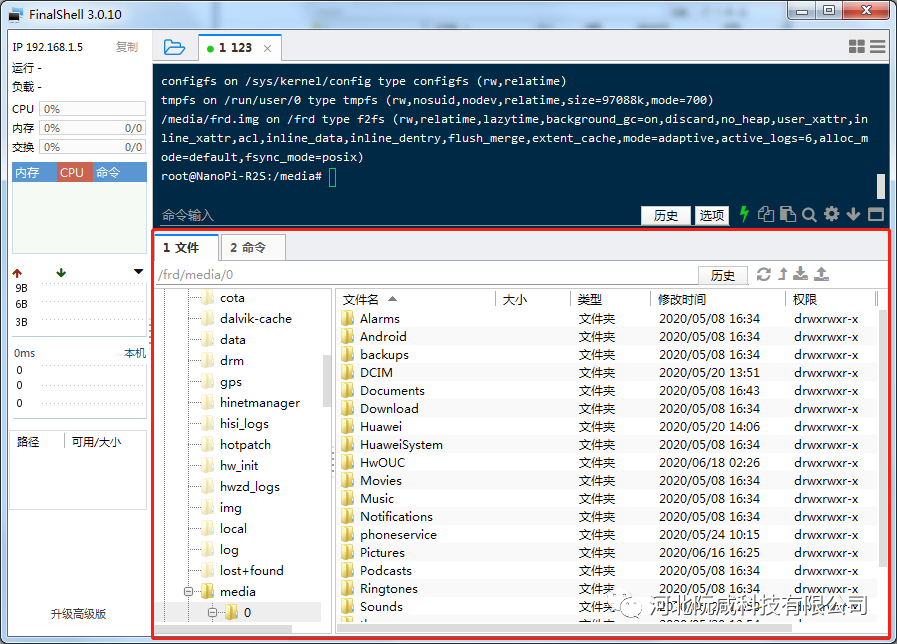Viewport: 897px width, 644px height.
Task: Select the Android folder row
Action: point(606,336)
